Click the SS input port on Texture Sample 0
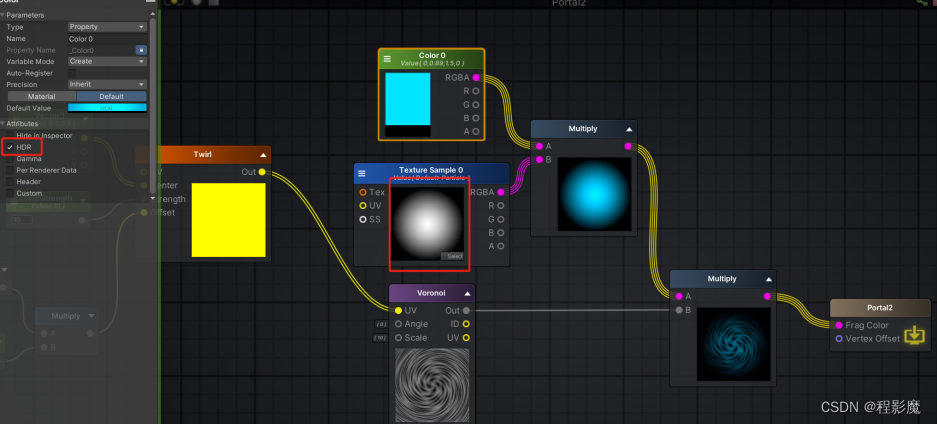Viewport: 937px width, 424px height. click(363, 219)
